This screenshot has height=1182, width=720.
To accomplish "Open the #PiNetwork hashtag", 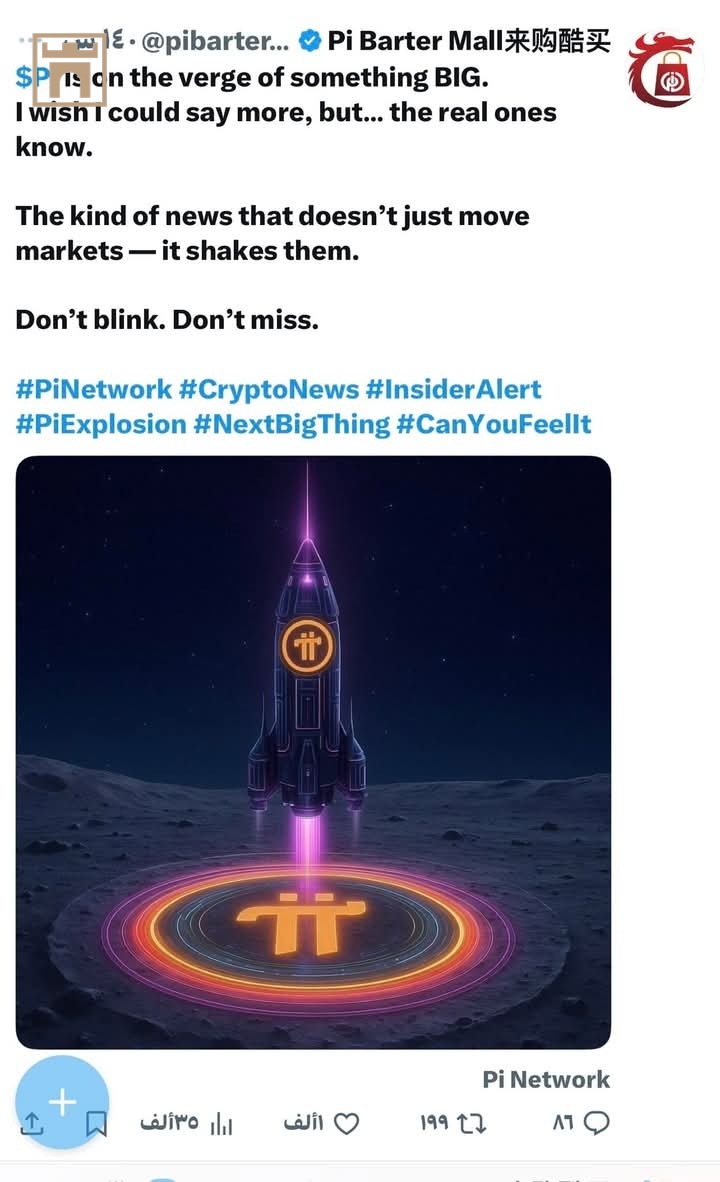I will pos(93,389).
